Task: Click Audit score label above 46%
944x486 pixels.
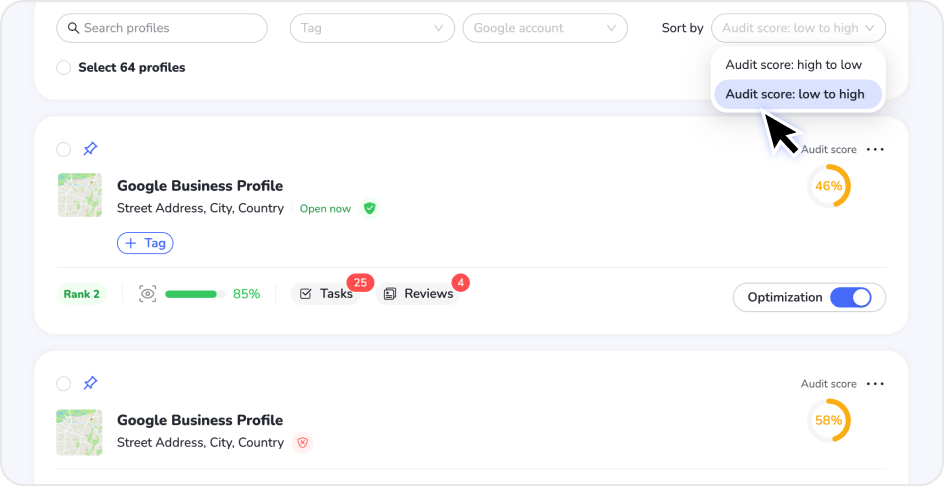Action: coord(828,149)
